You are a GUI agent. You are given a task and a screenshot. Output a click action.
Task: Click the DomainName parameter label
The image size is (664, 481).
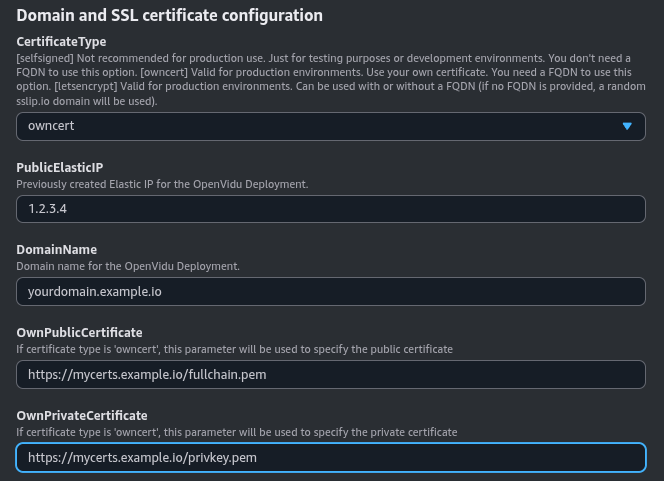coord(59,250)
